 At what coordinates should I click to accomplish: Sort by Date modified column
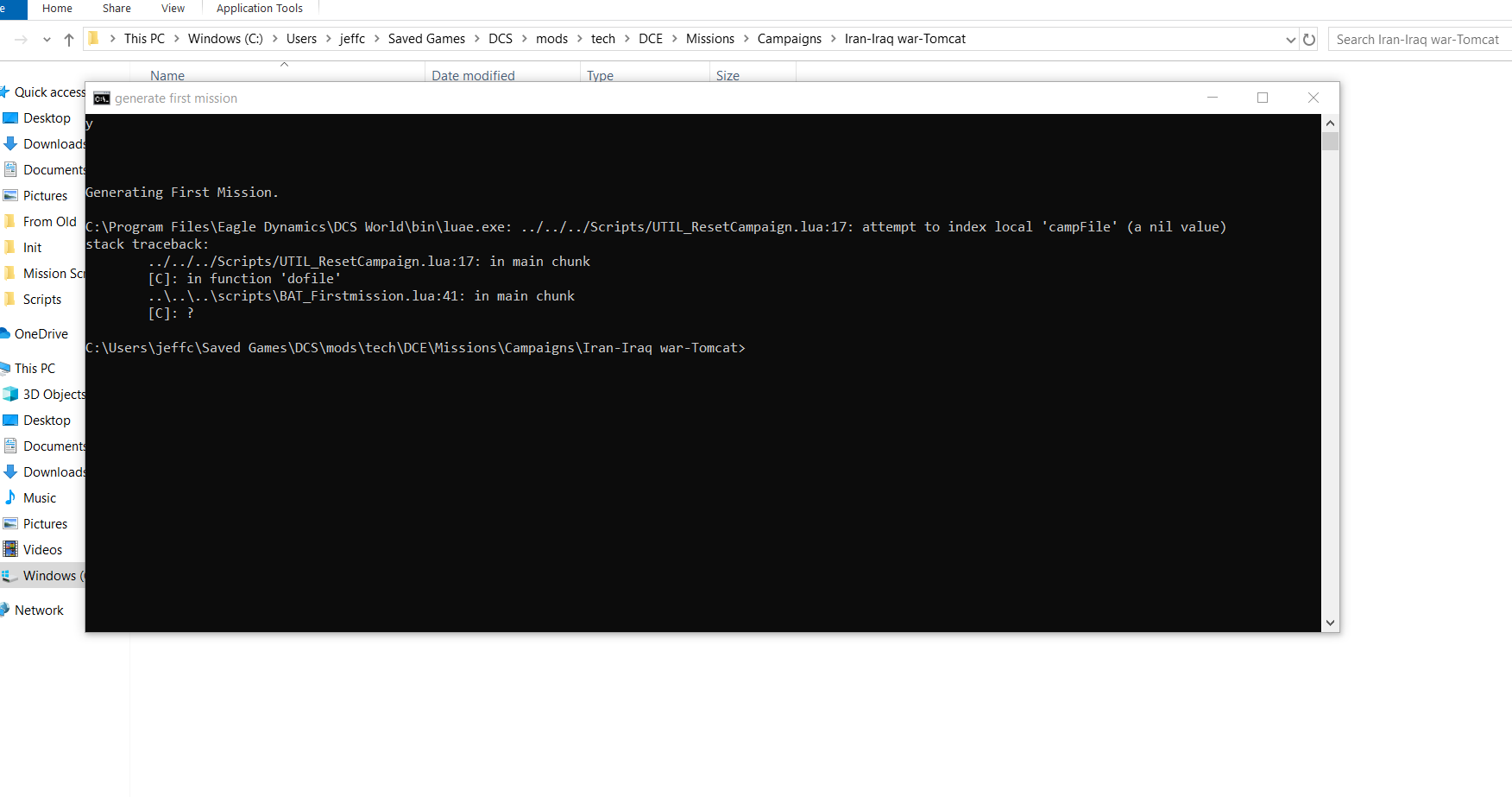point(473,76)
